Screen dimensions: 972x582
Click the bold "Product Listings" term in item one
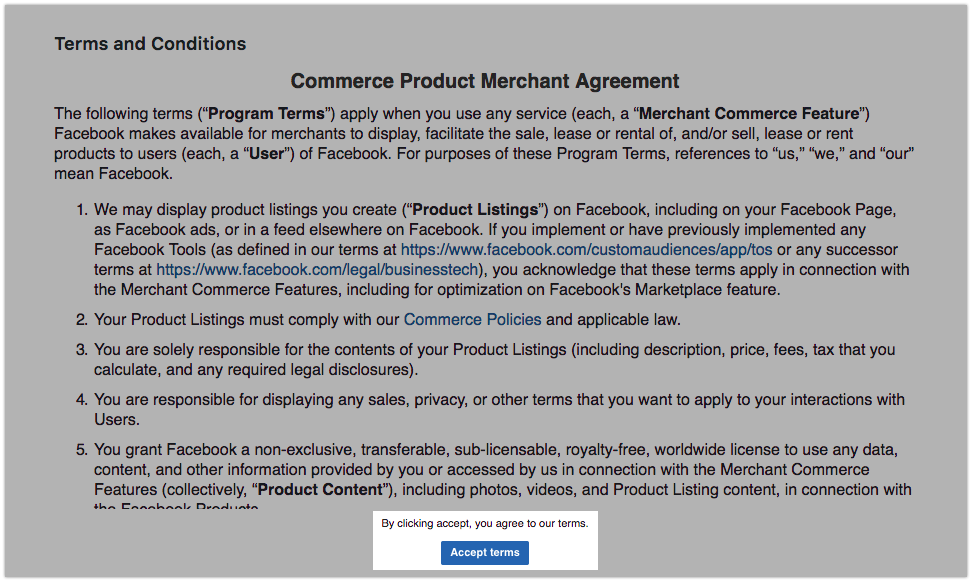pyautogui.click(x=476, y=210)
